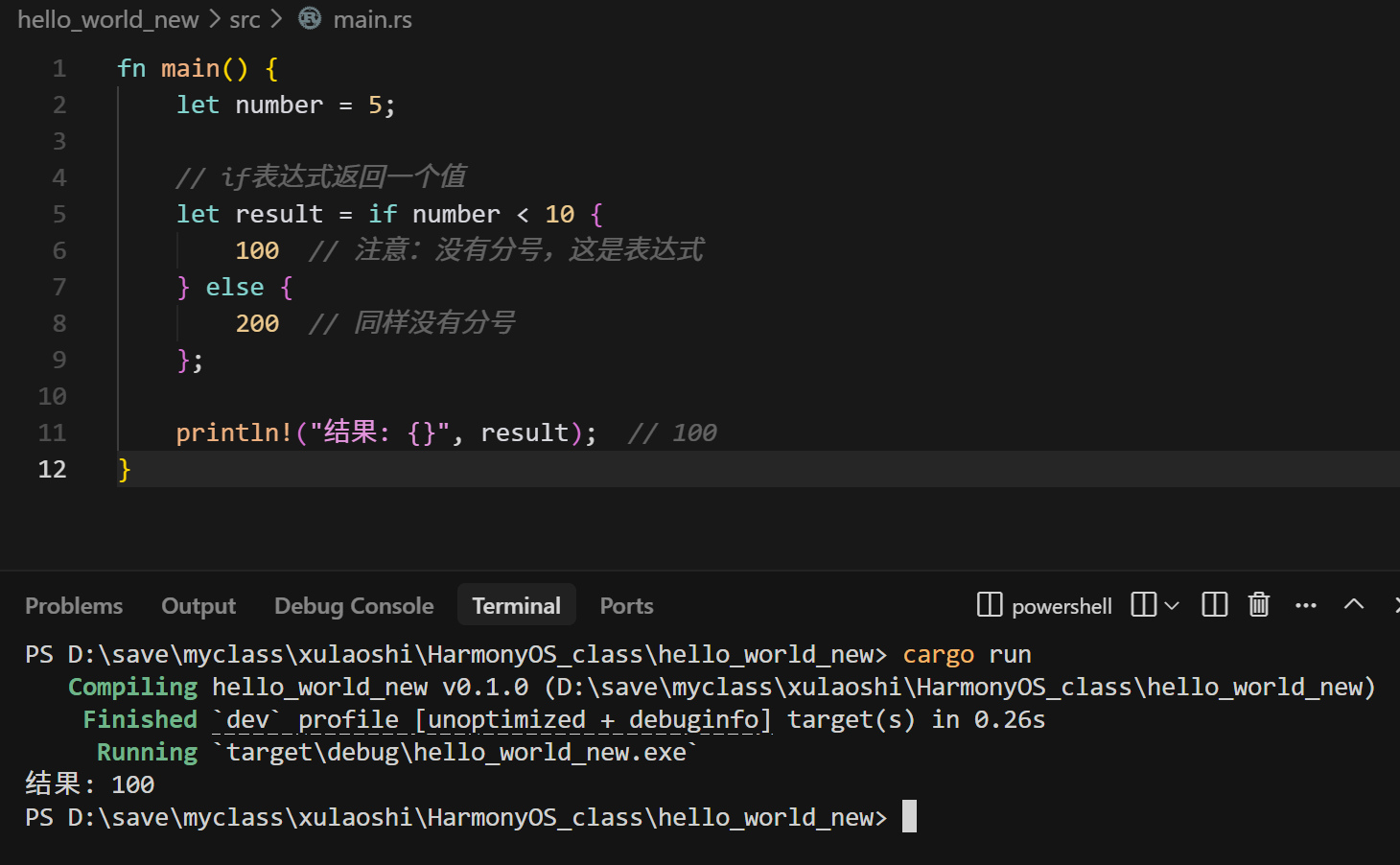
Task: Click the comment 'if表达式返回一个值'
Action: point(321,177)
